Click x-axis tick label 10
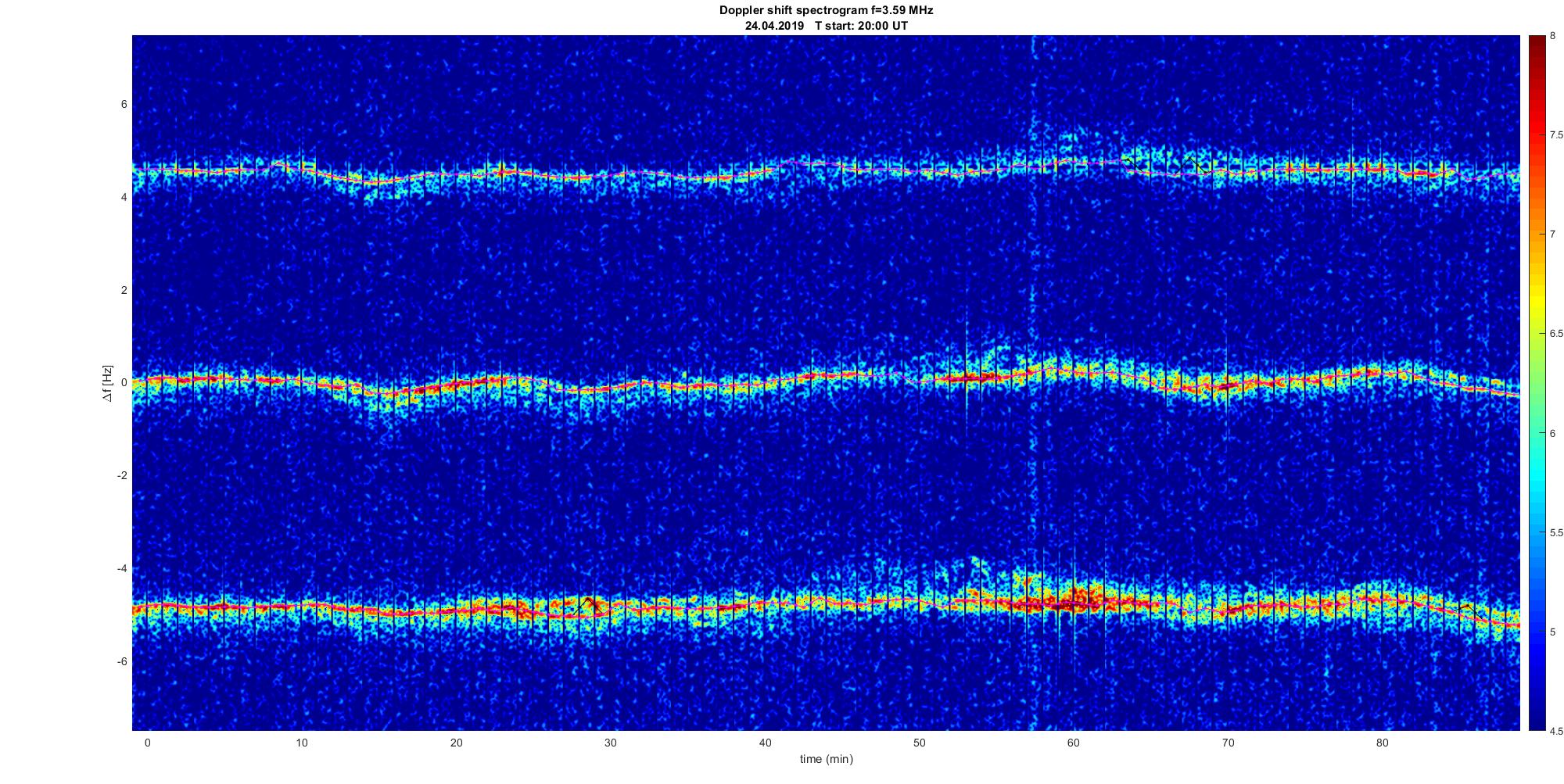The height and width of the screenshot is (784, 1564). [302, 743]
